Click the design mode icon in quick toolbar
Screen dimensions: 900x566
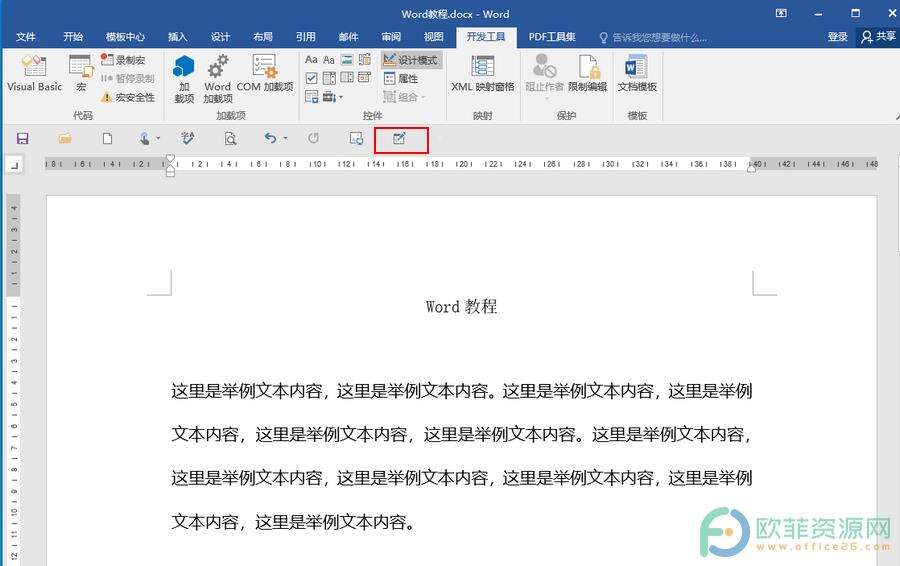pos(400,139)
